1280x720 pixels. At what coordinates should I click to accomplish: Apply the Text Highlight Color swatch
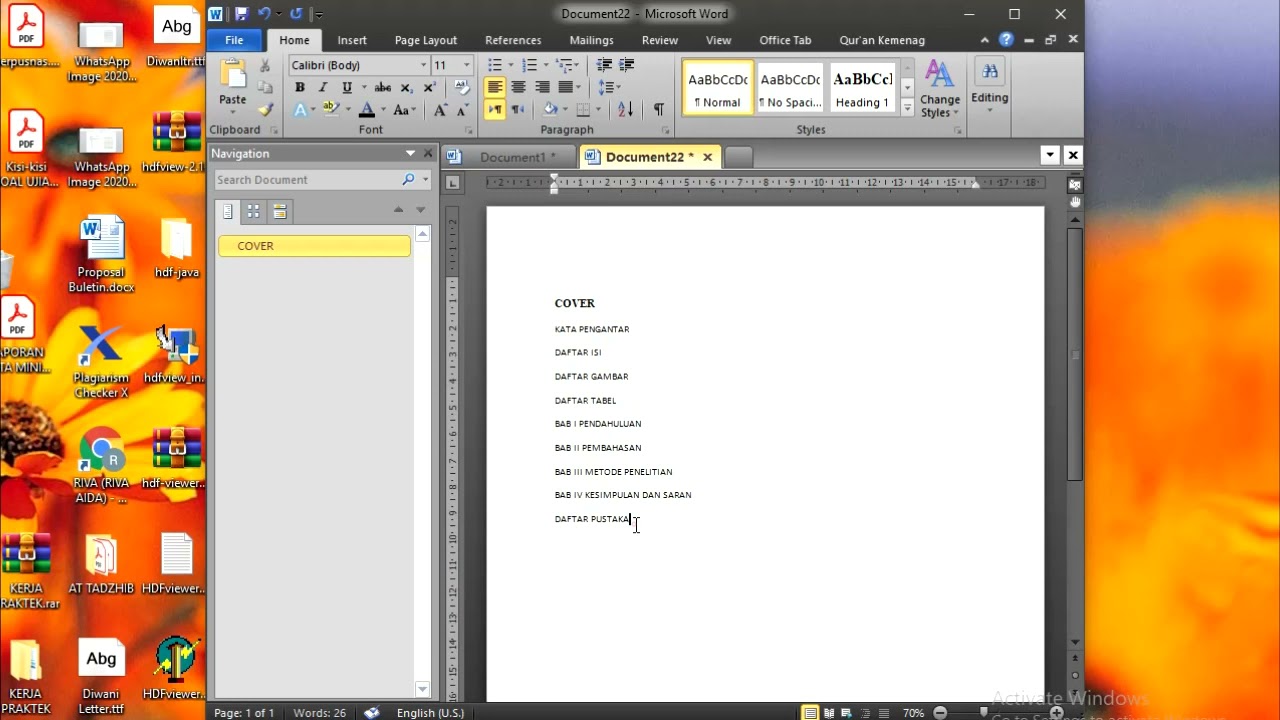[x=331, y=110]
